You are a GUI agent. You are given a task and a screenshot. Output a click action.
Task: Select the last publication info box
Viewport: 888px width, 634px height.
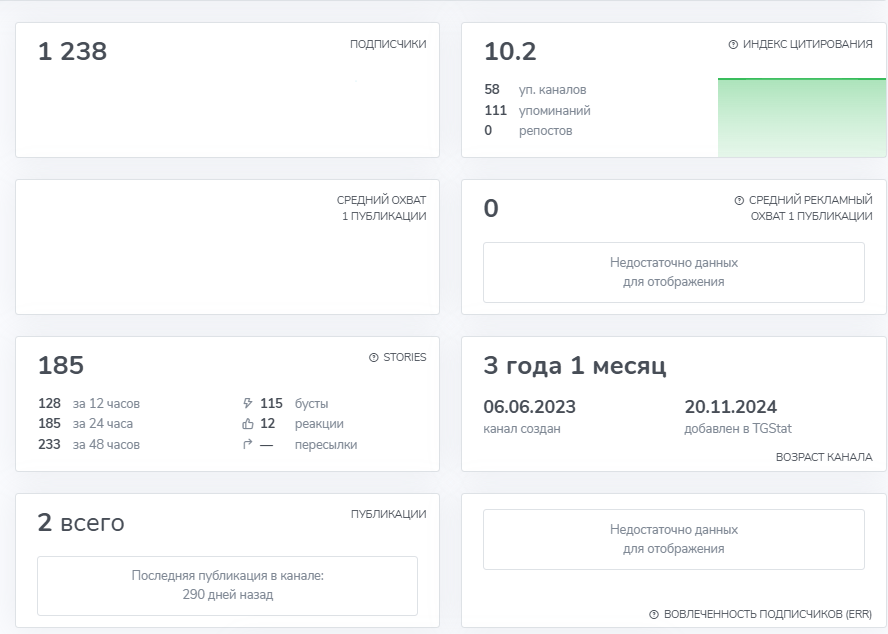pyautogui.click(x=227, y=585)
